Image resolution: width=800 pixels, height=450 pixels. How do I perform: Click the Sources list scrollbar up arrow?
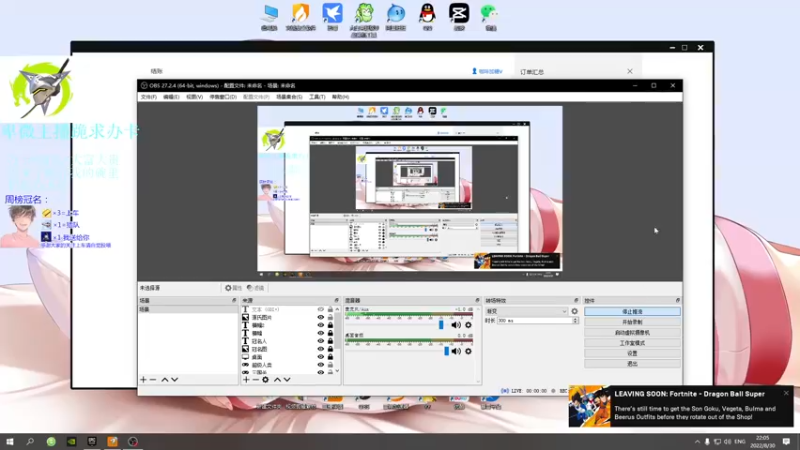(x=337, y=309)
